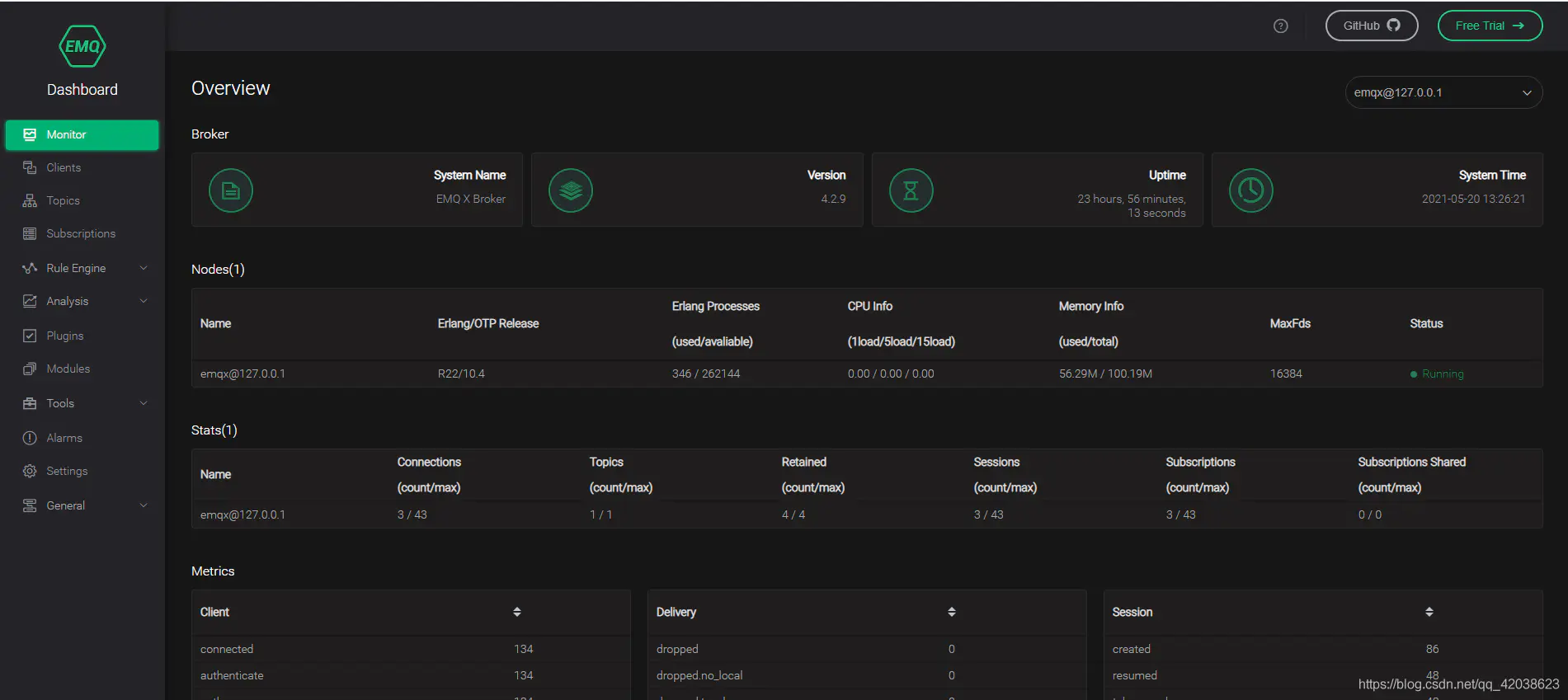Sort the Session metrics column
This screenshot has height=700, width=1568.
[1429, 612]
